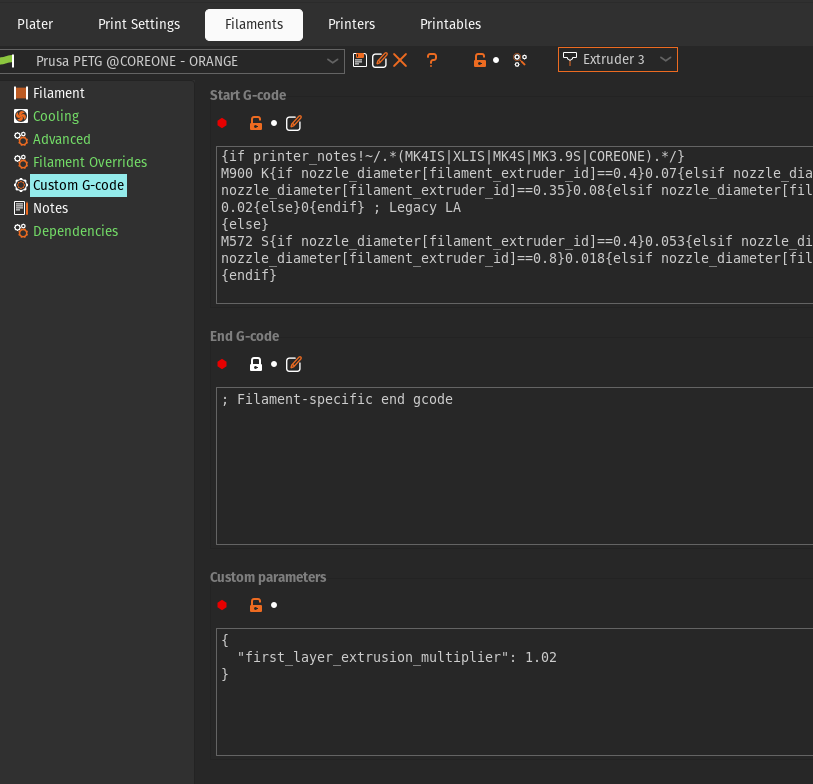Switch to the Print Settings tab
The image size is (813, 784).
pyautogui.click(x=139, y=24)
